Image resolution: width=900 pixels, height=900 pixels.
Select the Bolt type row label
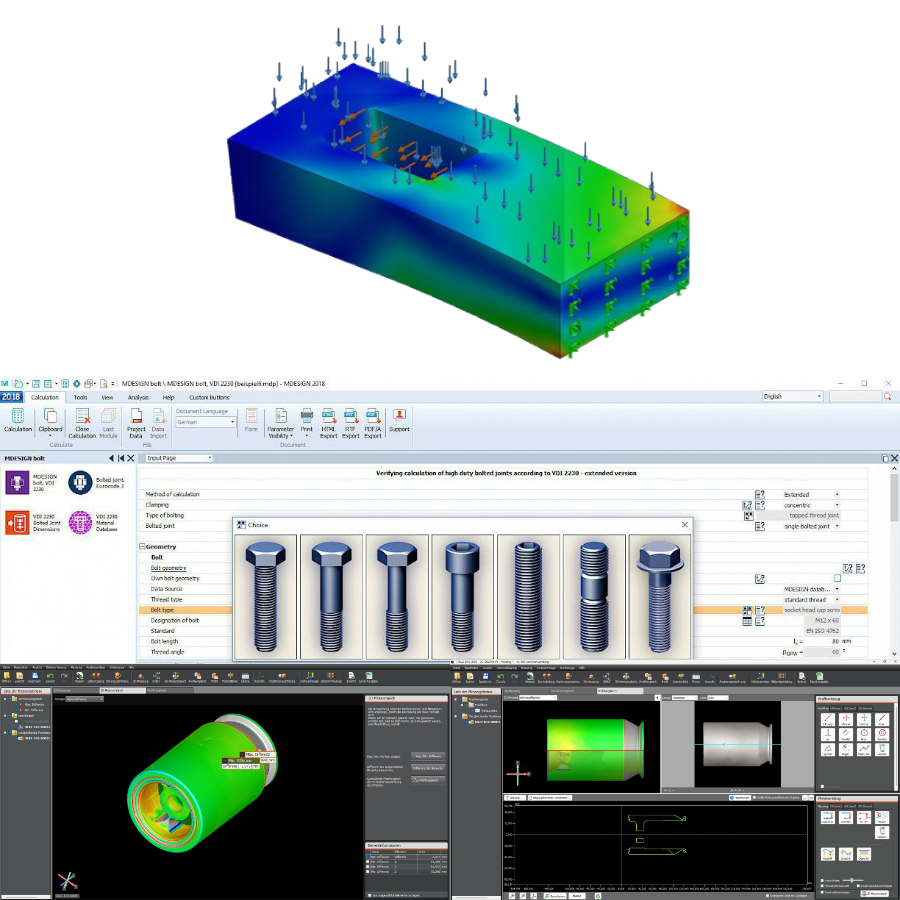point(162,610)
